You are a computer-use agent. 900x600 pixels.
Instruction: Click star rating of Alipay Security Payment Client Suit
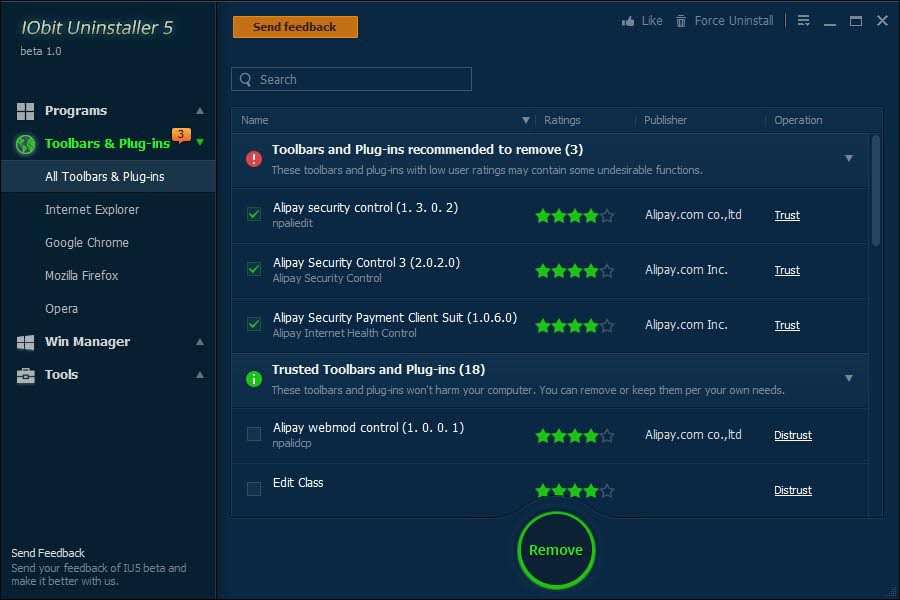point(575,326)
